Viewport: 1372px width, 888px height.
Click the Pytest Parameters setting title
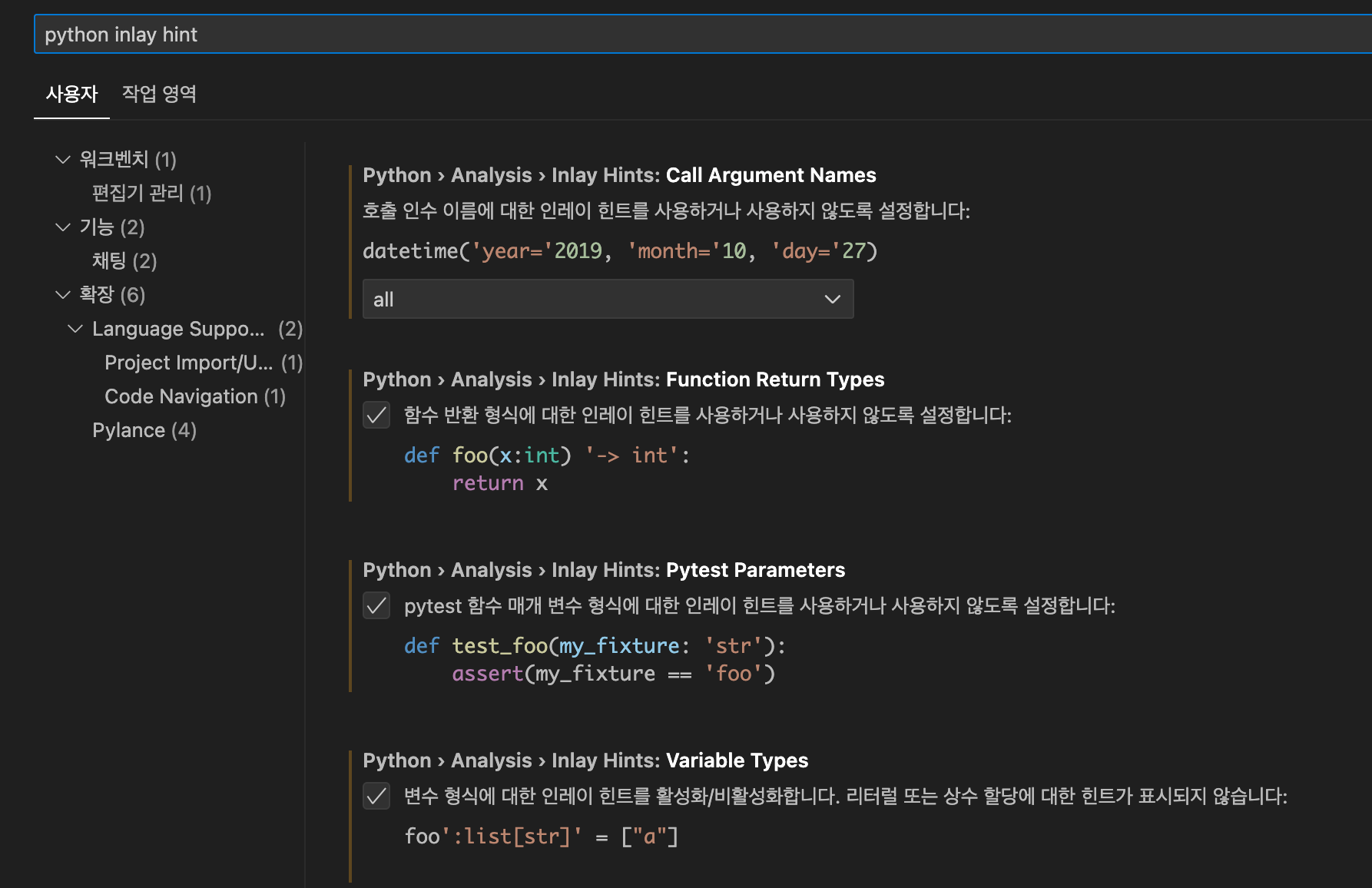(x=604, y=570)
